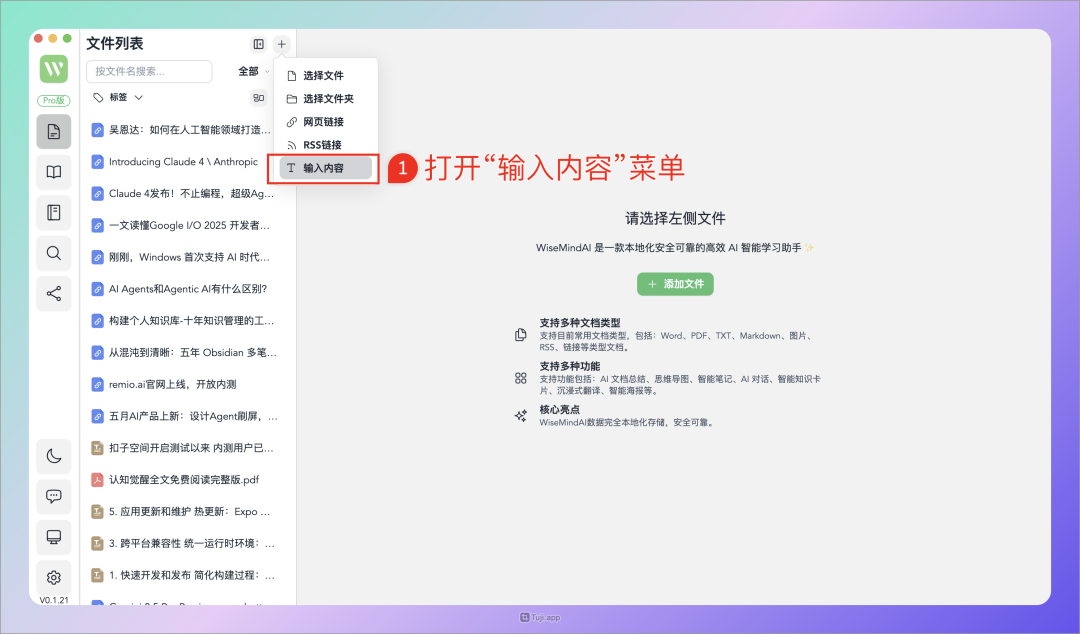Click sparkle icon beside 核心亮点
1080x634 pixels.
pyautogui.click(x=521, y=416)
